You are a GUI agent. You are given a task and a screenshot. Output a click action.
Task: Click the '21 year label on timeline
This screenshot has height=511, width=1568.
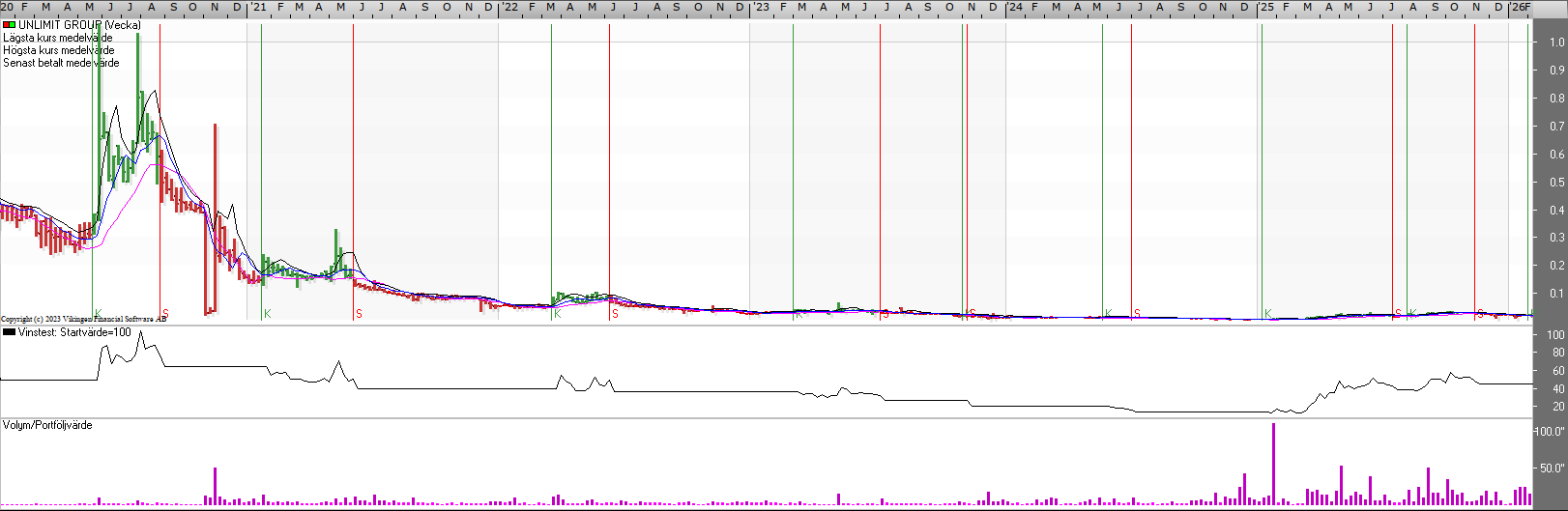pyautogui.click(x=258, y=7)
